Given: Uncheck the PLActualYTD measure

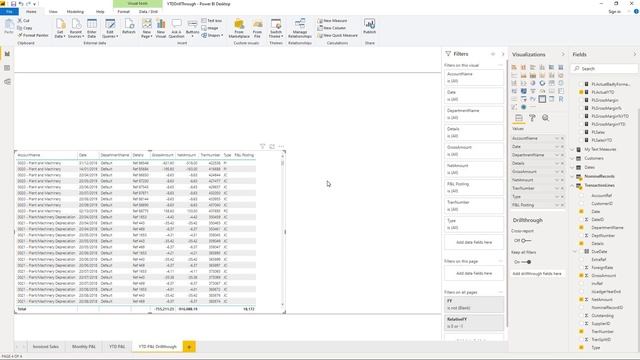Looking at the screenshot, I should tap(581, 92).
